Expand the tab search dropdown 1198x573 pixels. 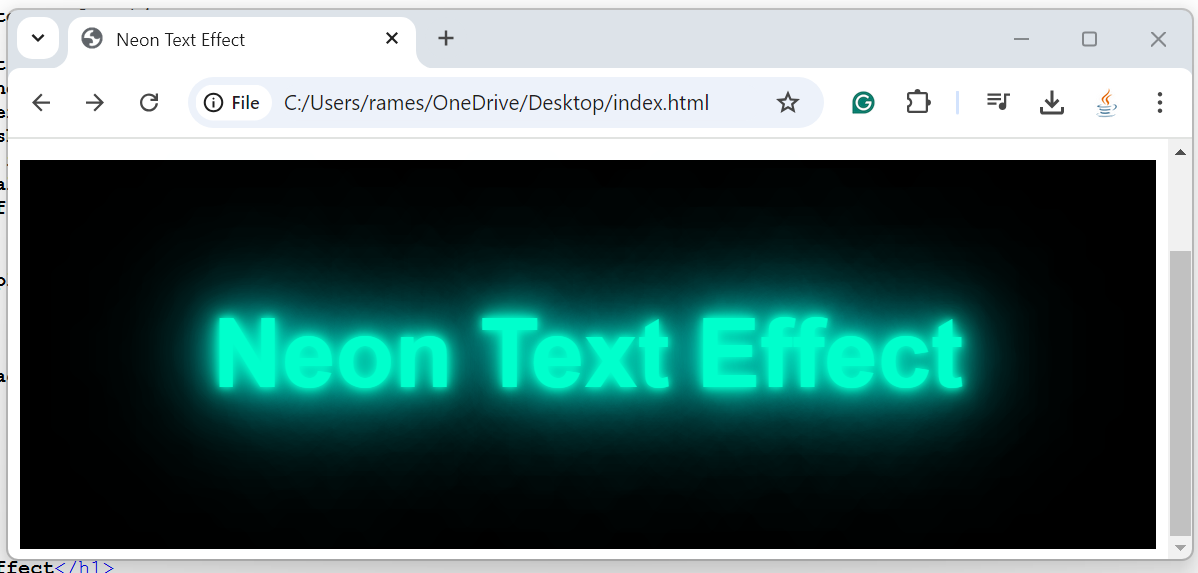point(38,38)
